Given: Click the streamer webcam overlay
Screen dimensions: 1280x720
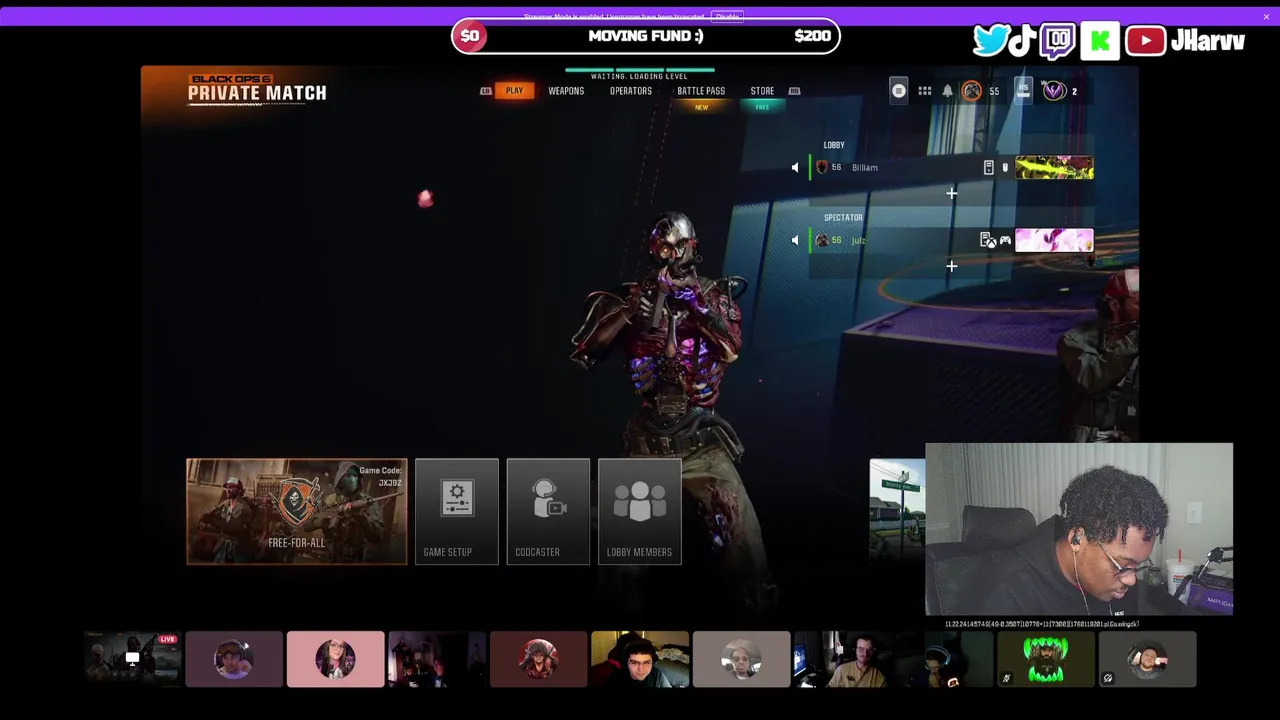Looking at the screenshot, I should [x=1079, y=529].
